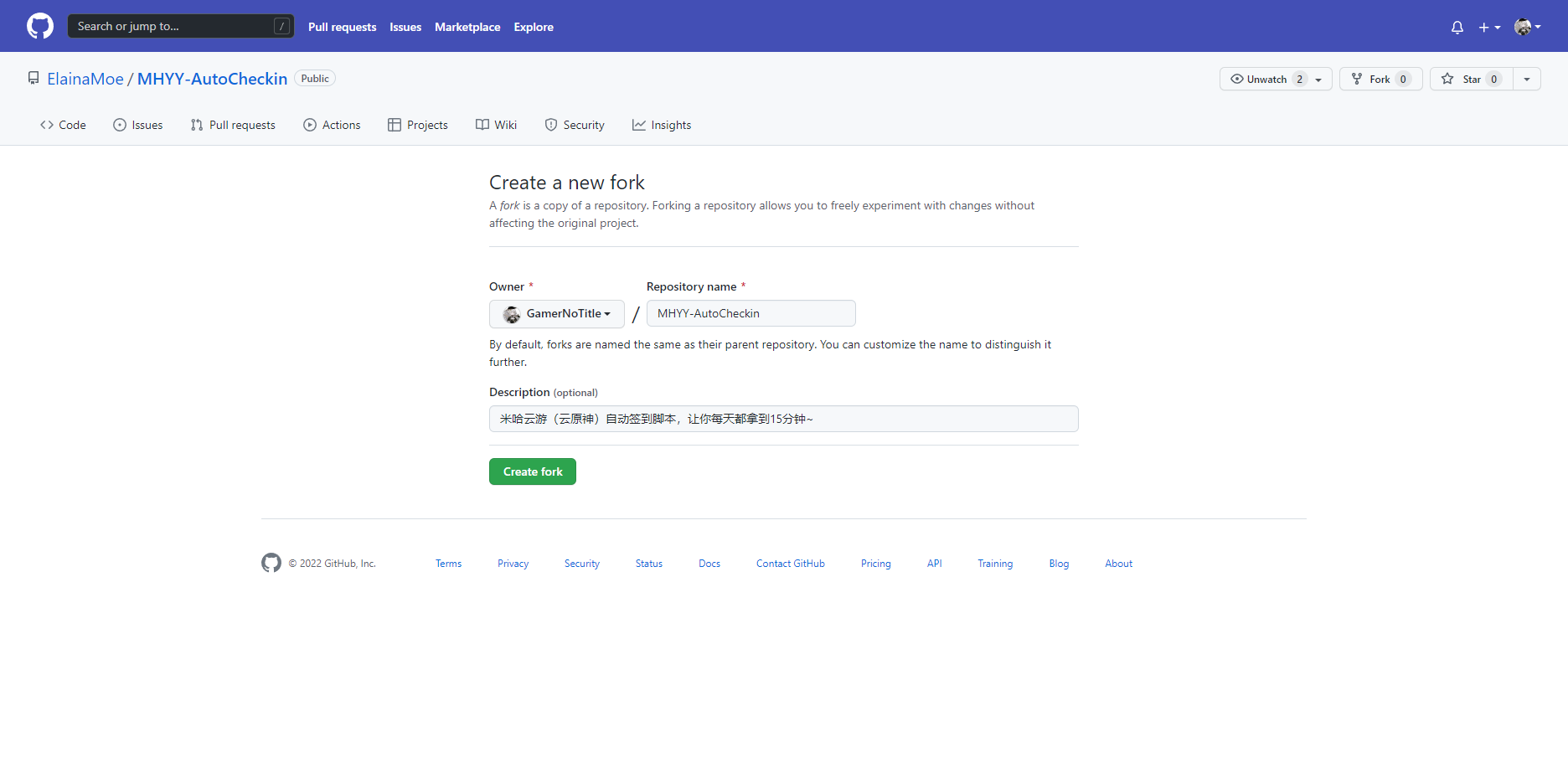This screenshot has width=1568, height=778.
Task: Click the GitHub logo in the footer
Action: tap(271, 564)
